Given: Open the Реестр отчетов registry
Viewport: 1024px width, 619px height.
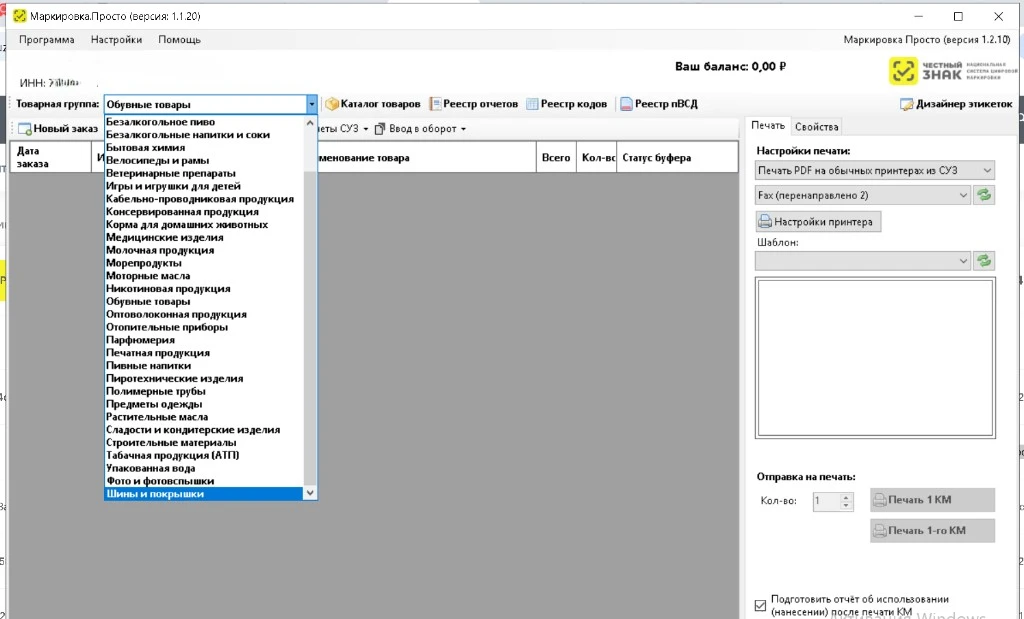Looking at the screenshot, I should point(473,104).
